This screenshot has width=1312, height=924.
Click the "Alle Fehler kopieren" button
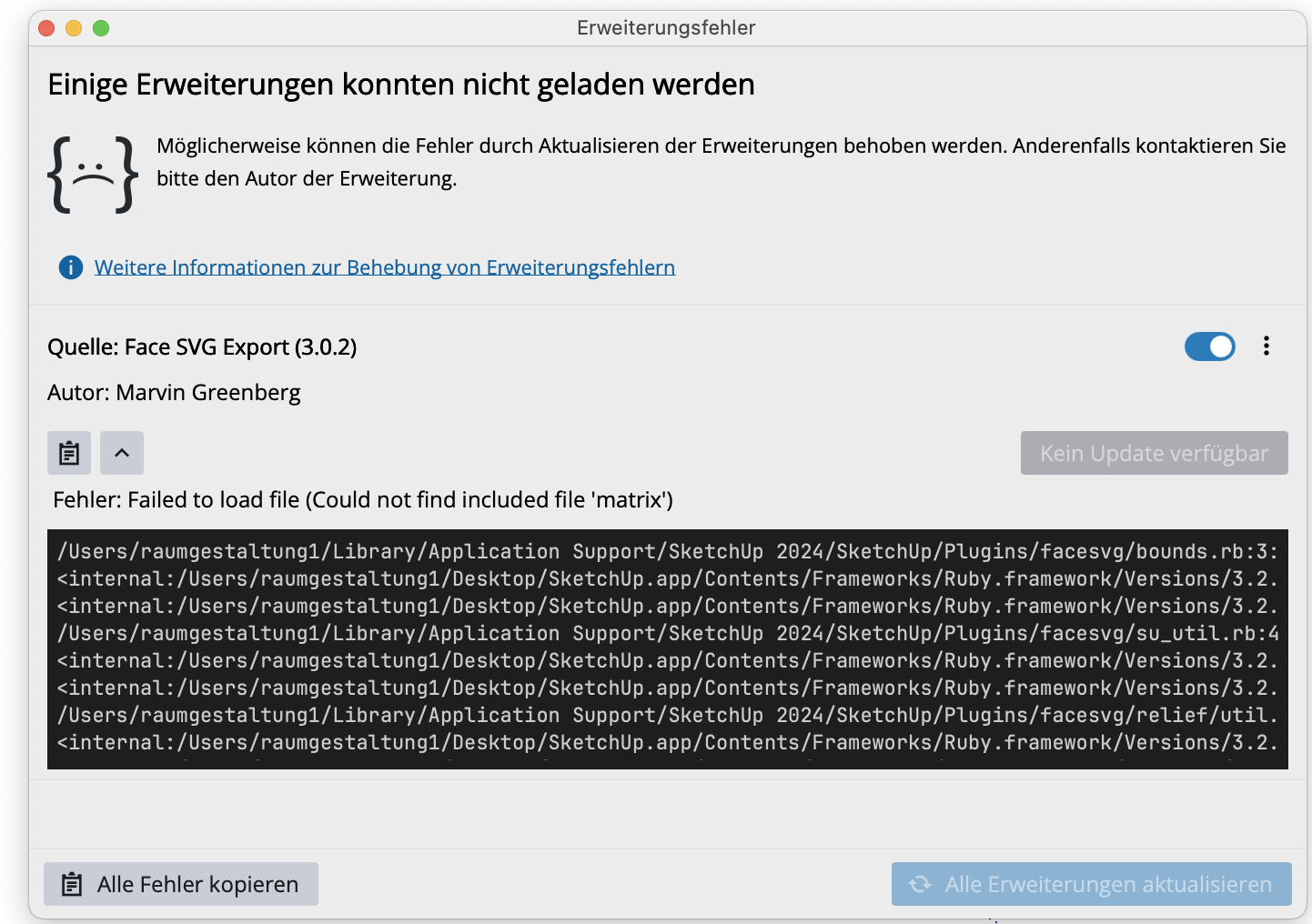(181, 884)
